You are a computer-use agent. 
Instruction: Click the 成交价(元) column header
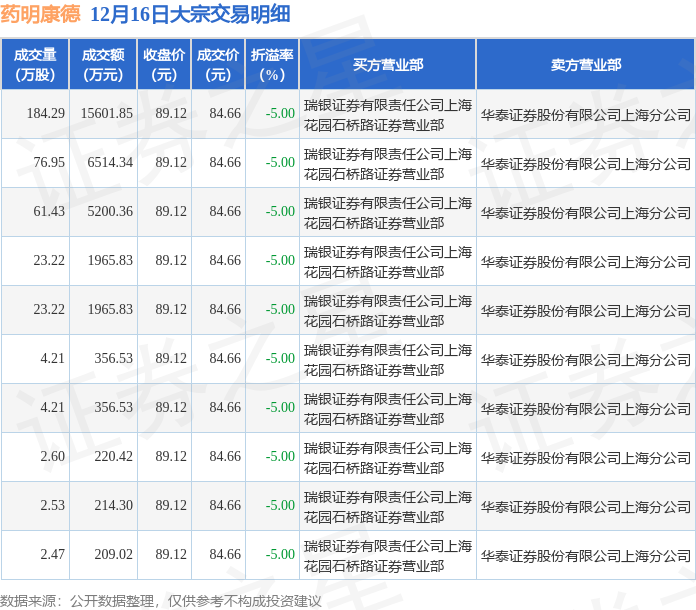click(x=218, y=64)
